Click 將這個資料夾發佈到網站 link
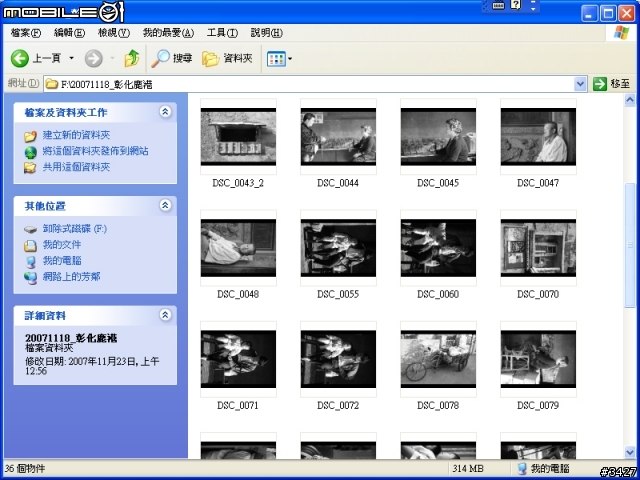The height and width of the screenshot is (480, 640). click(x=96, y=151)
